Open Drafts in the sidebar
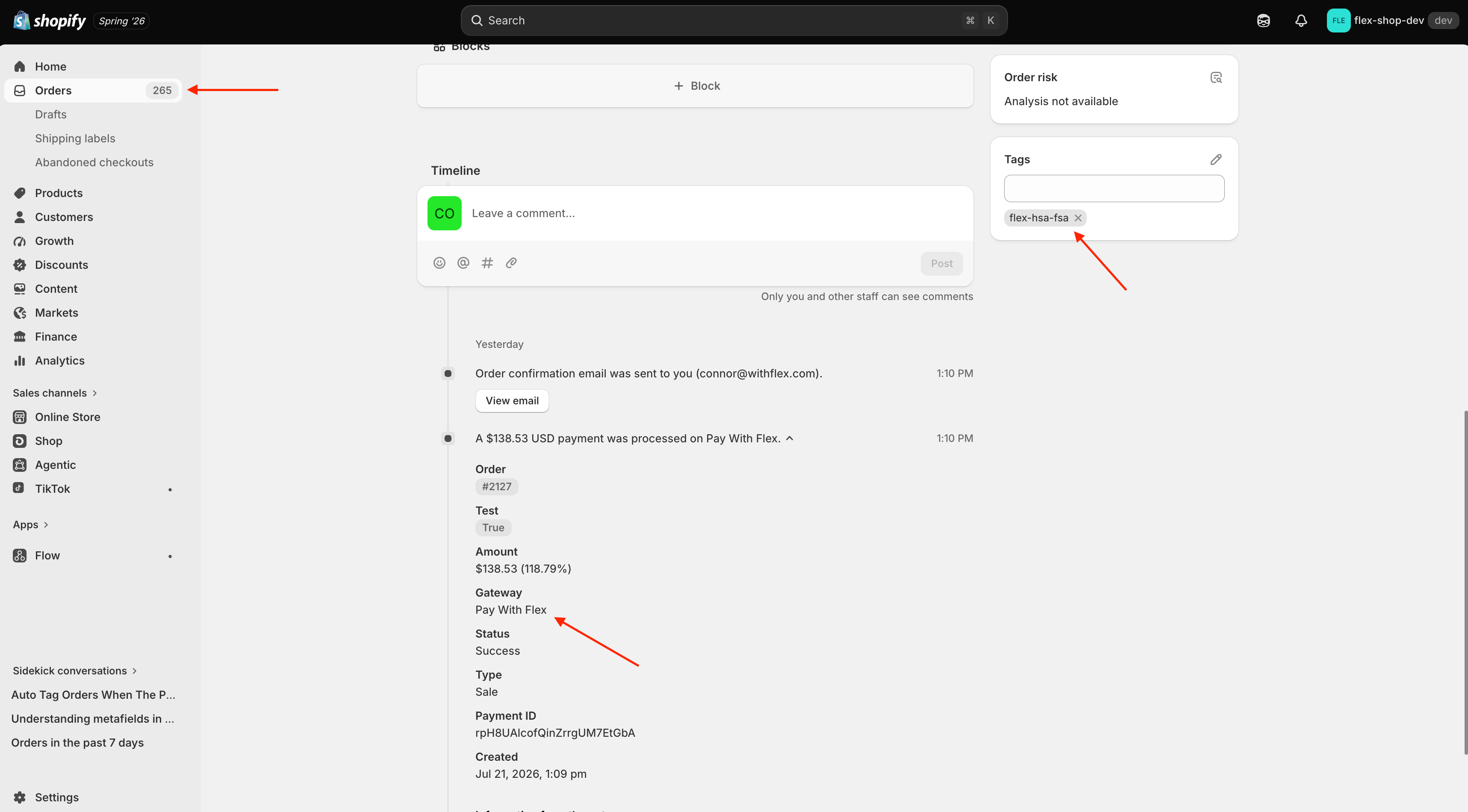The width and height of the screenshot is (1468, 812). pyautogui.click(x=51, y=115)
